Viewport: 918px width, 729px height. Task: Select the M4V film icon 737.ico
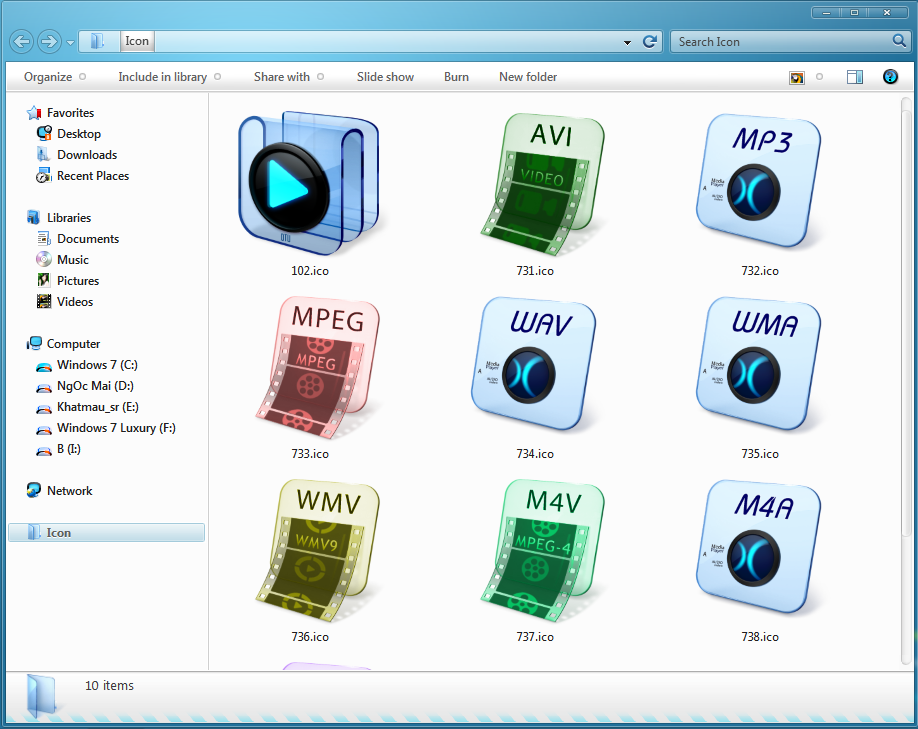542,550
